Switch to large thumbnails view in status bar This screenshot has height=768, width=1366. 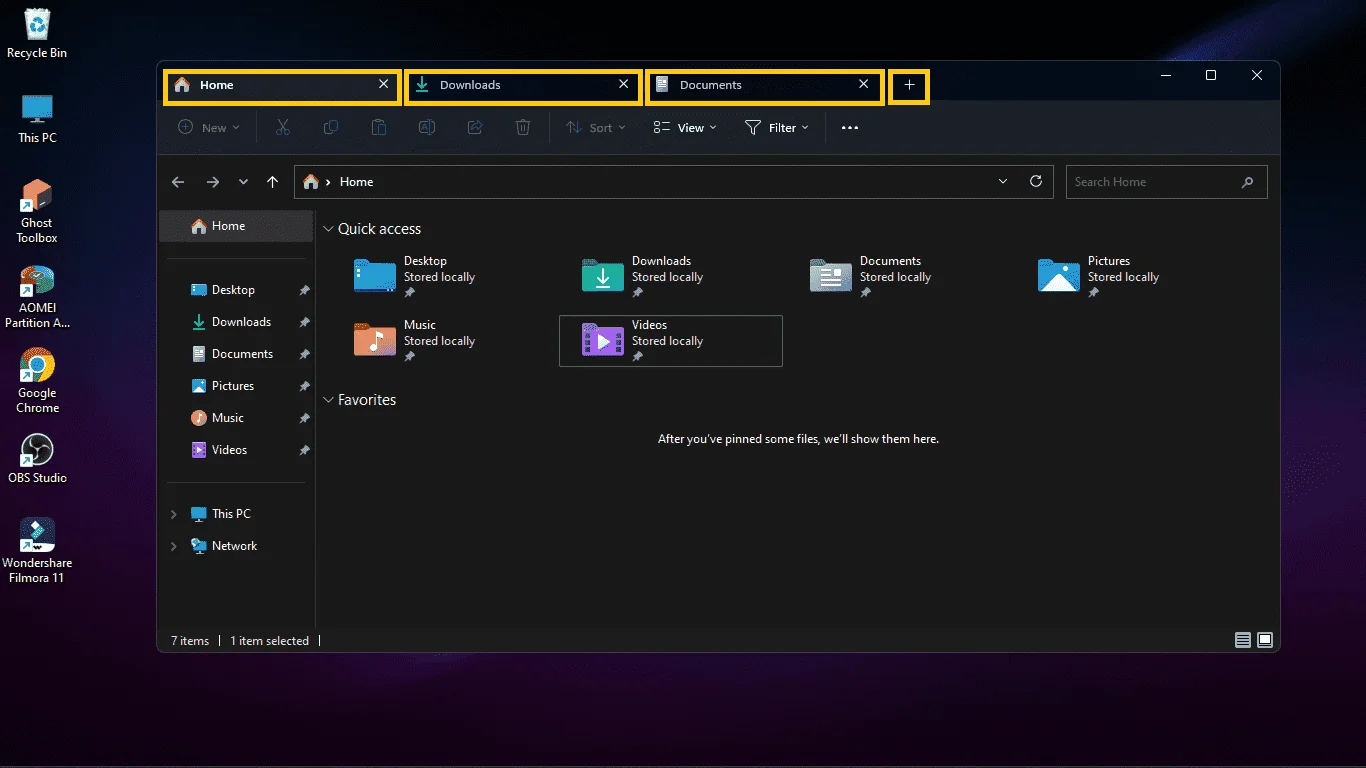(x=1265, y=640)
